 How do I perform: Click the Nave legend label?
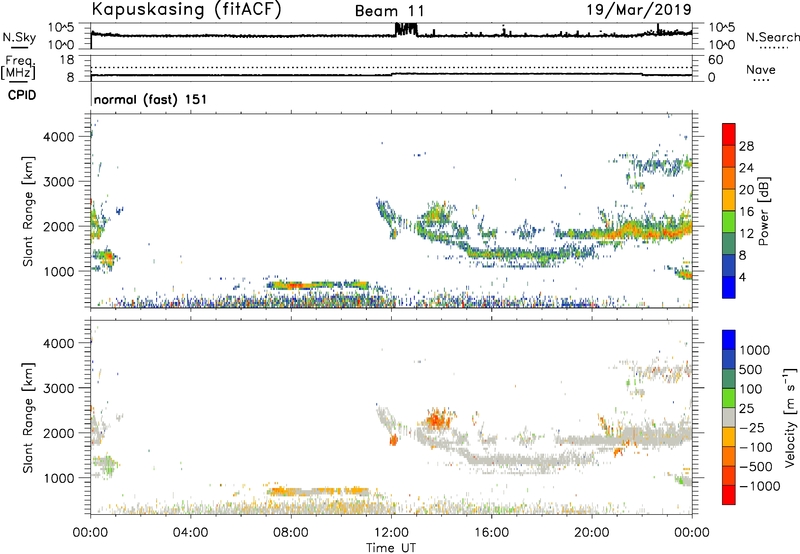761,69
